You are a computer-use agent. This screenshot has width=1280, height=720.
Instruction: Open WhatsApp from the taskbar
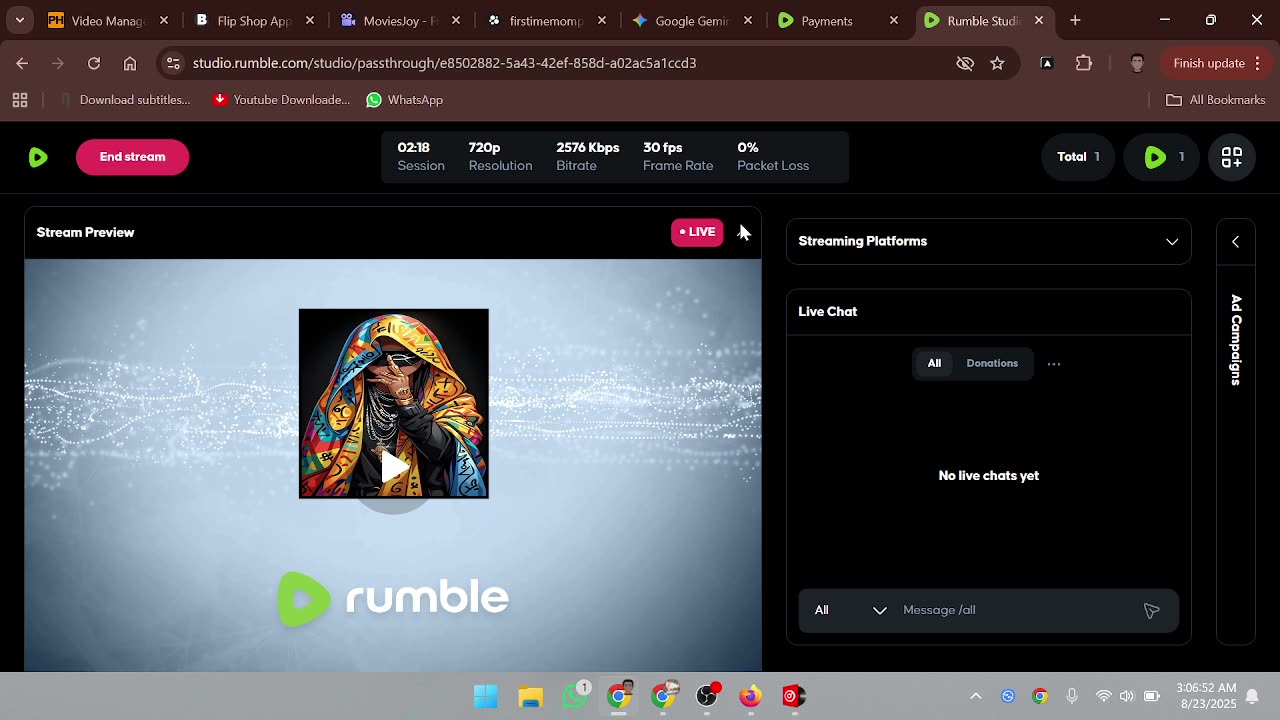click(x=575, y=696)
